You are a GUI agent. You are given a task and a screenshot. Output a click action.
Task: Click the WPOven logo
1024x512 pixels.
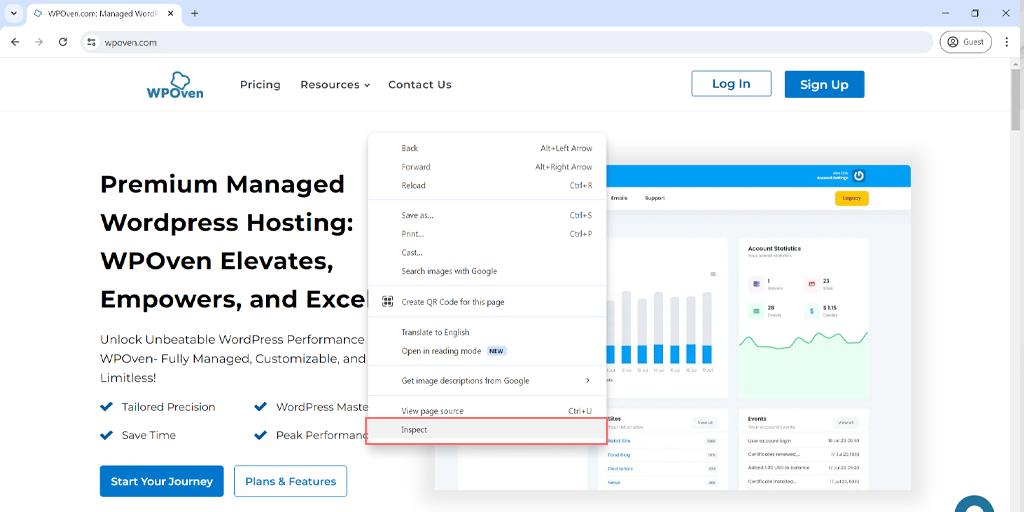pyautogui.click(x=174, y=85)
